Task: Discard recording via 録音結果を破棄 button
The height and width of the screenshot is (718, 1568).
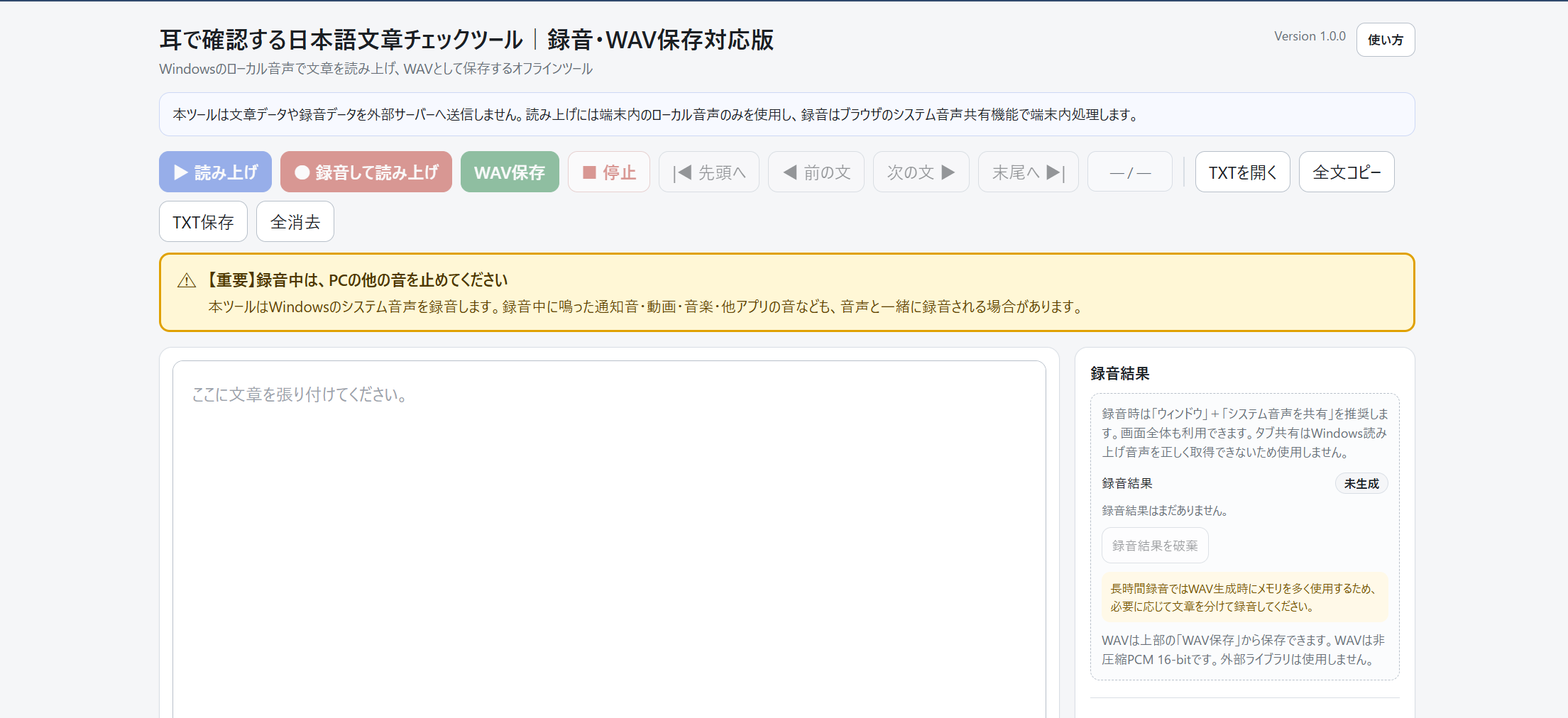Action: (x=1155, y=546)
